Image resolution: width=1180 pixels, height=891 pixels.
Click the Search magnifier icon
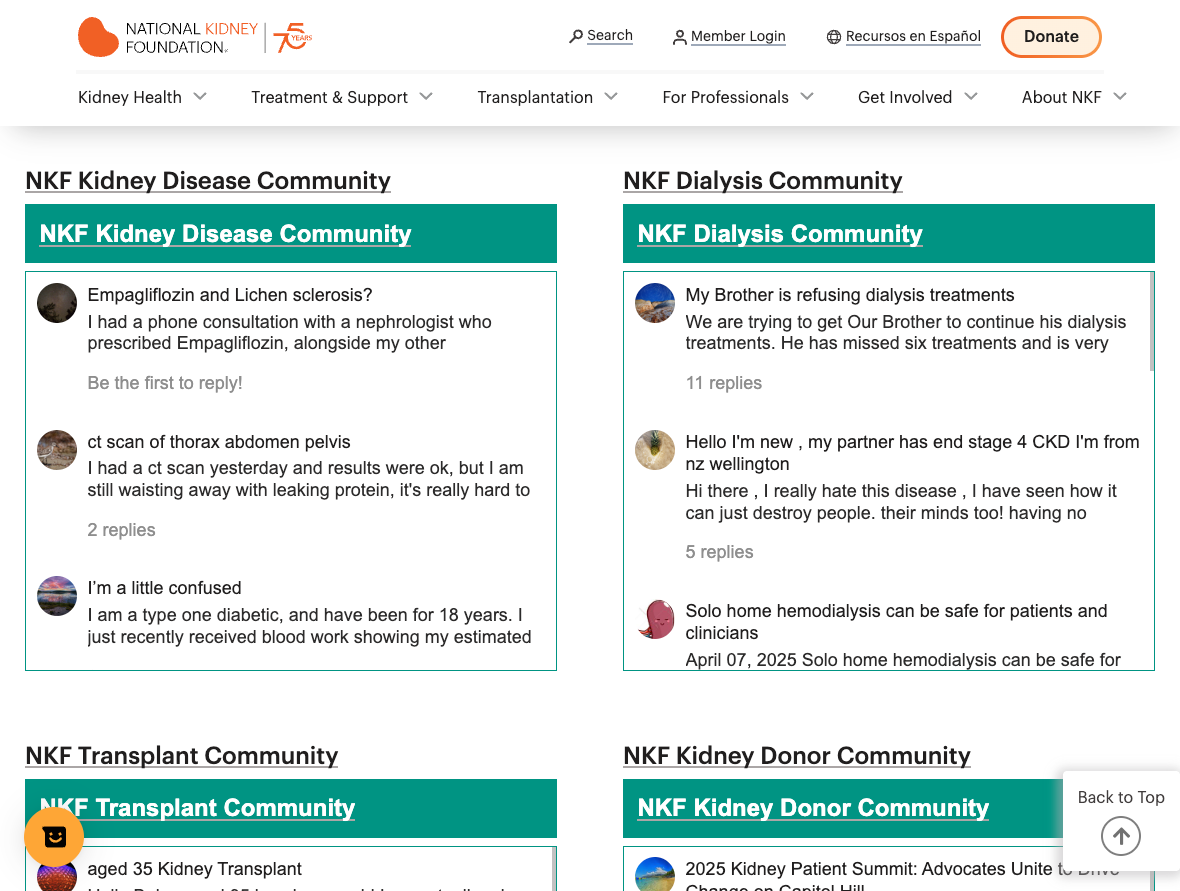click(576, 36)
